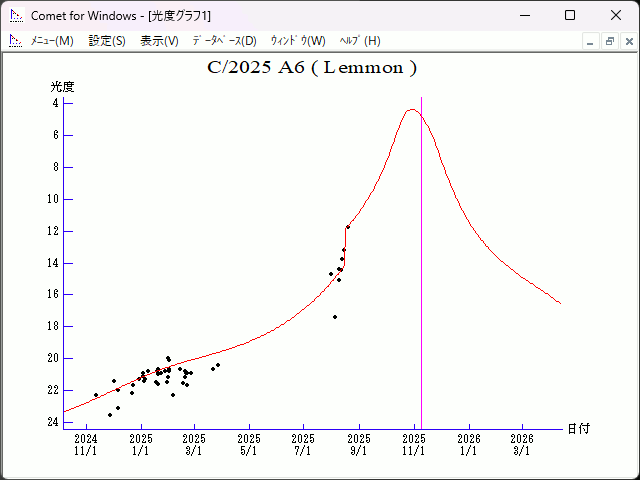Open the ヘルプ(H) help menu
The image size is (640, 480).
pyautogui.click(x=360, y=41)
